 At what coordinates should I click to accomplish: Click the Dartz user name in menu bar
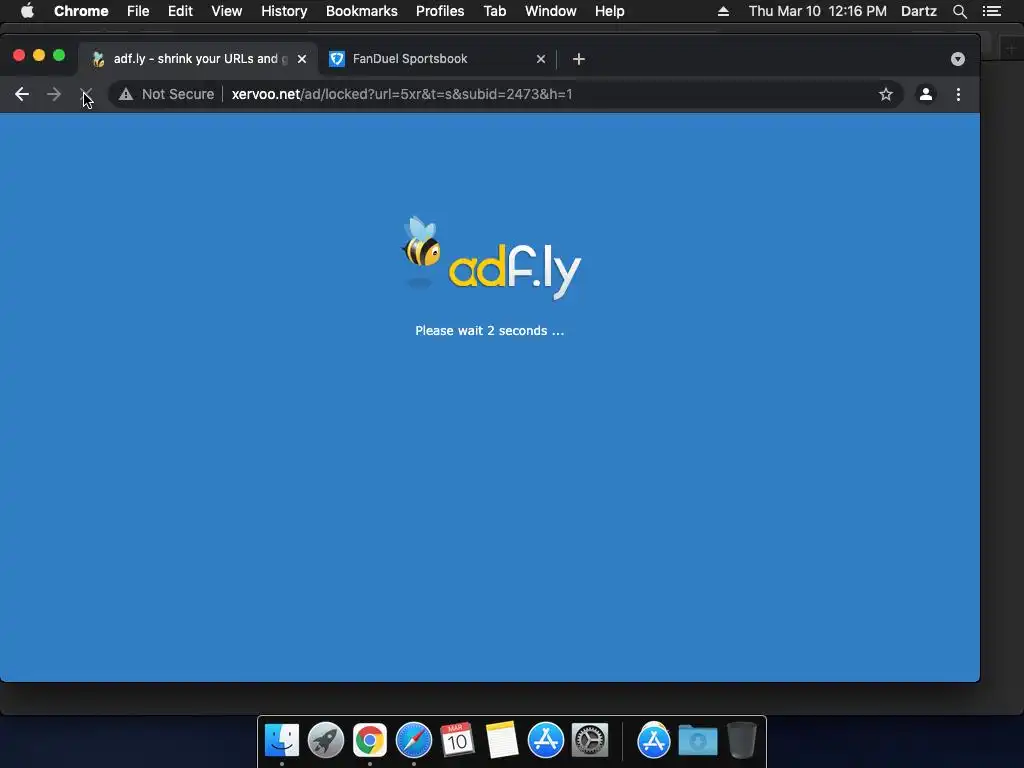tap(918, 11)
